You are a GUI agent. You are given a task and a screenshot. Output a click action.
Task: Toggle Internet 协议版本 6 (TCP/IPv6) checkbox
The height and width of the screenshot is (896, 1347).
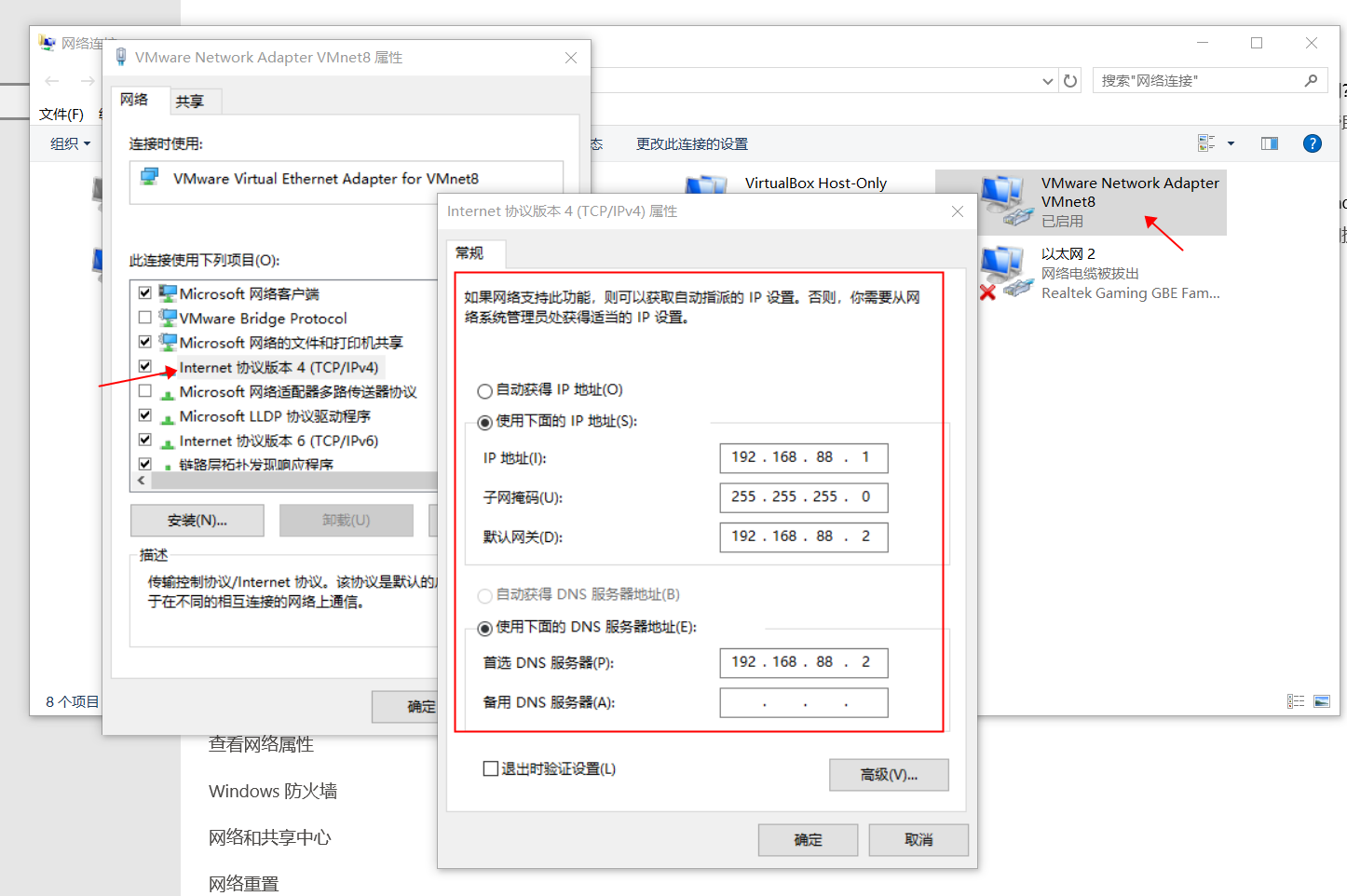click(145, 439)
